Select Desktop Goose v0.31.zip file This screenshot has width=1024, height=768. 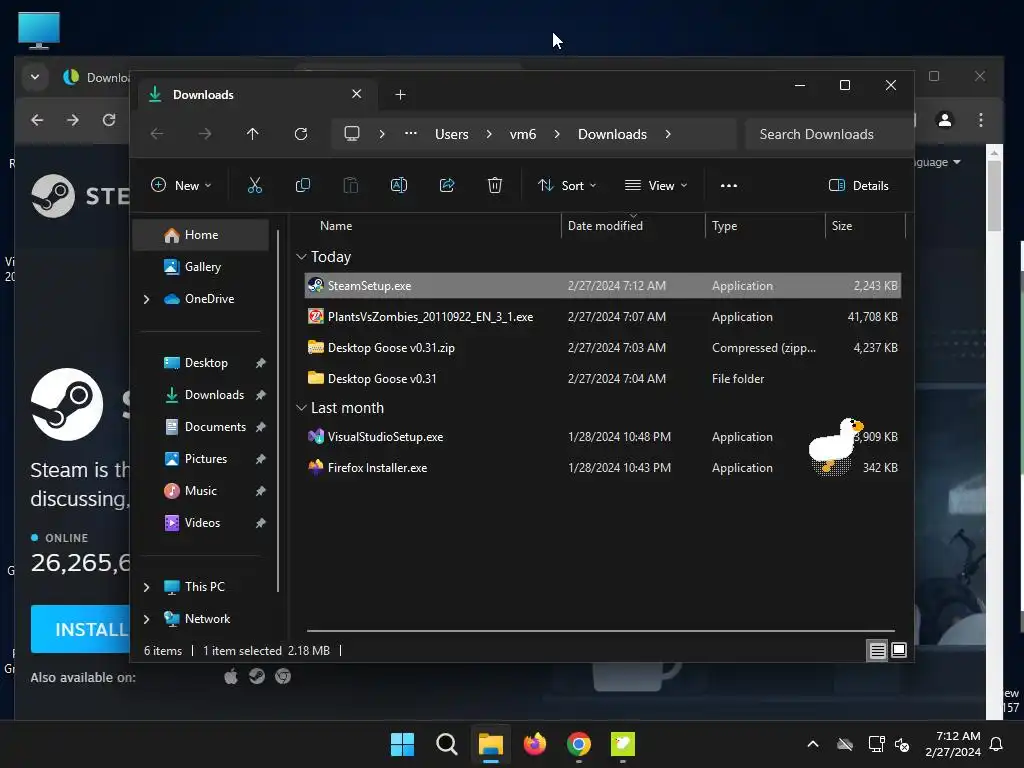[x=603, y=348]
